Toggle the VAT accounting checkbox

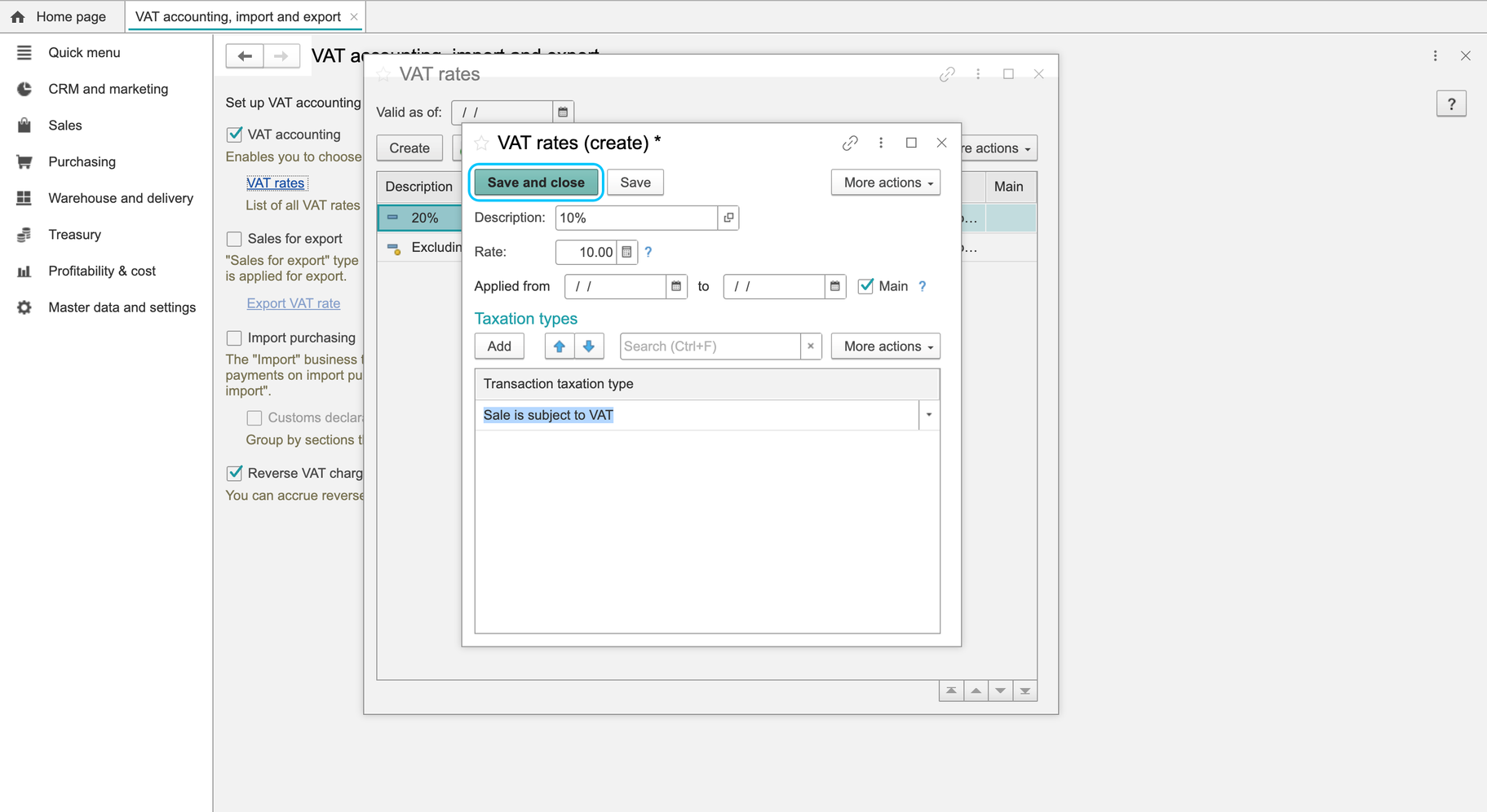pyautogui.click(x=234, y=135)
